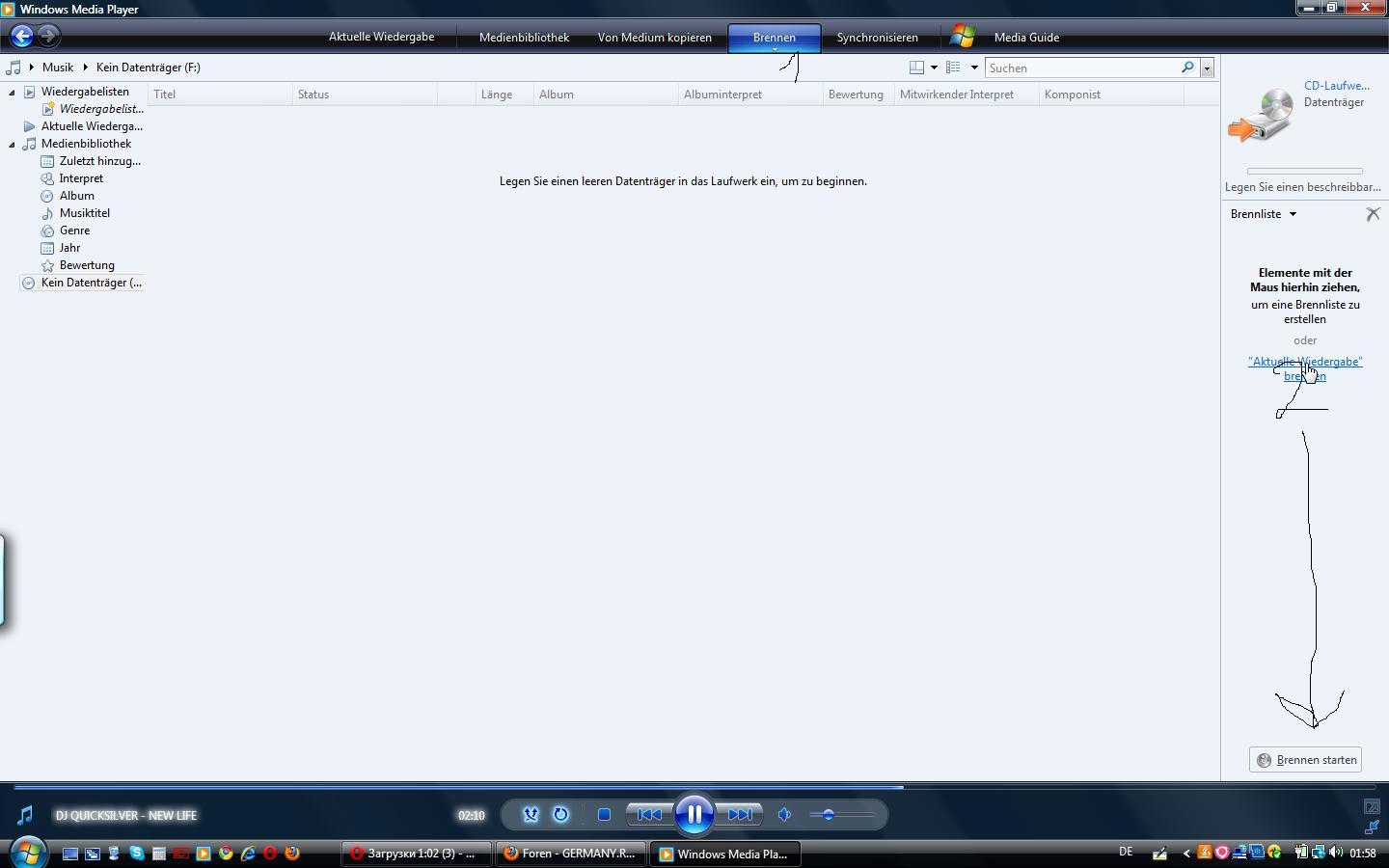The height and width of the screenshot is (868, 1389).
Task: Open the Windows Start menu
Action: point(27,853)
